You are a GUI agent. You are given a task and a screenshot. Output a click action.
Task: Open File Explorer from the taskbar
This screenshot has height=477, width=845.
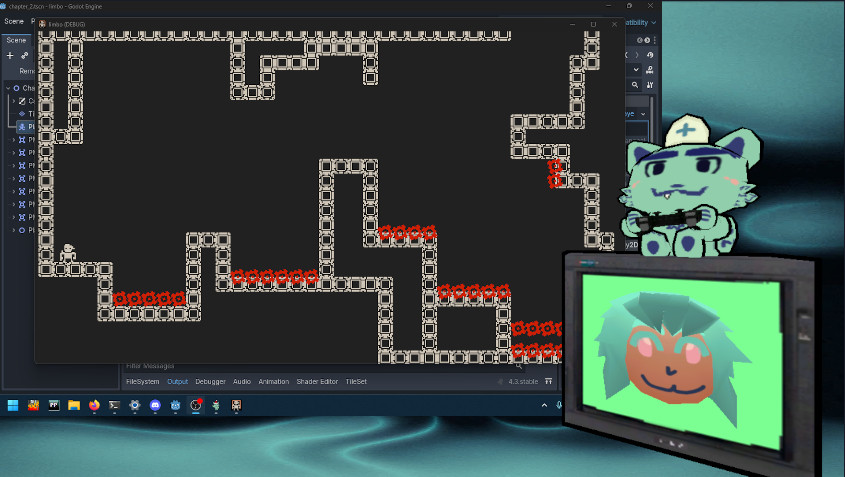[74, 405]
